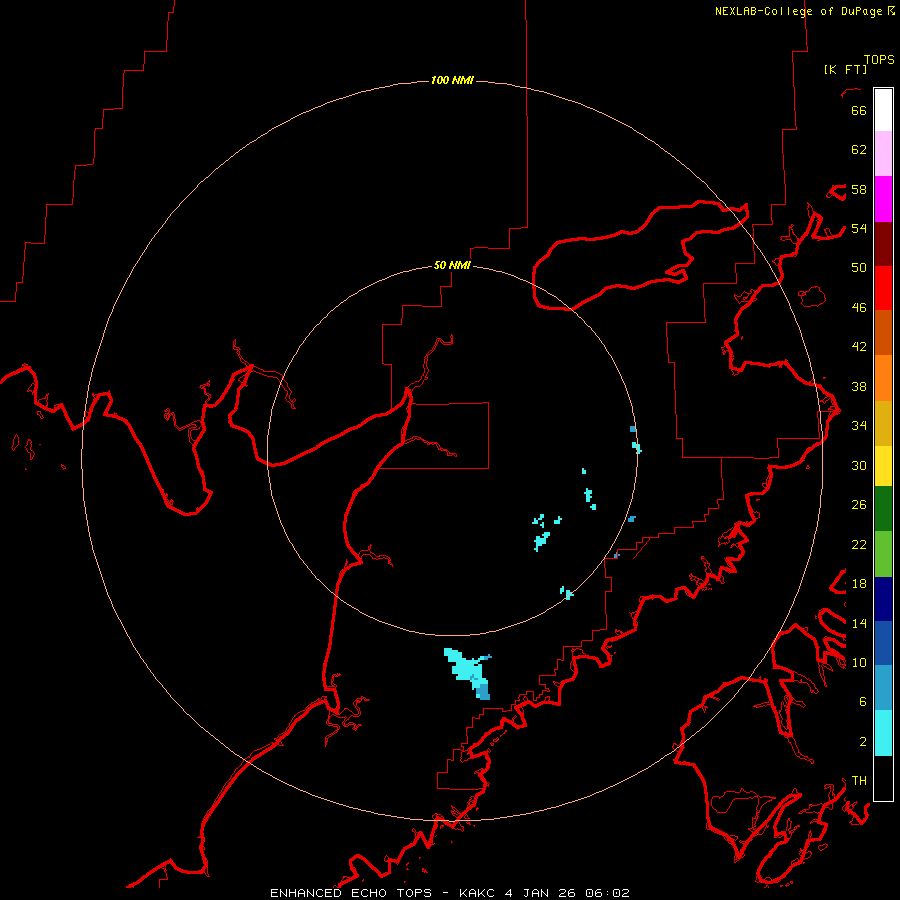900x900 pixels.
Task: Click the teal-blue 10 K FT legend swatch
Action: [883, 688]
